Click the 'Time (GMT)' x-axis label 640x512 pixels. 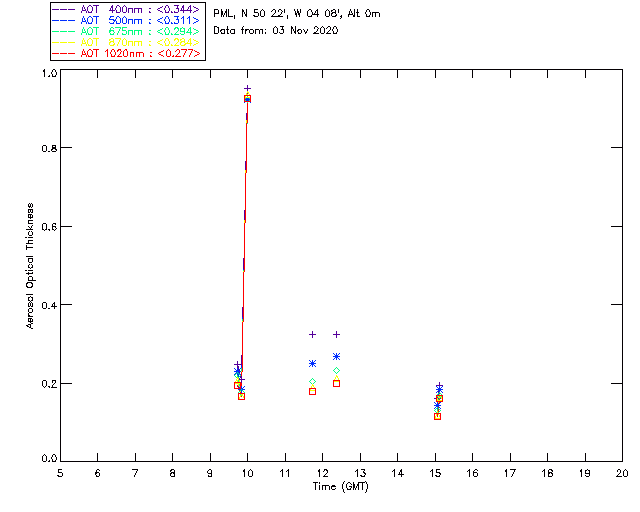[340, 487]
